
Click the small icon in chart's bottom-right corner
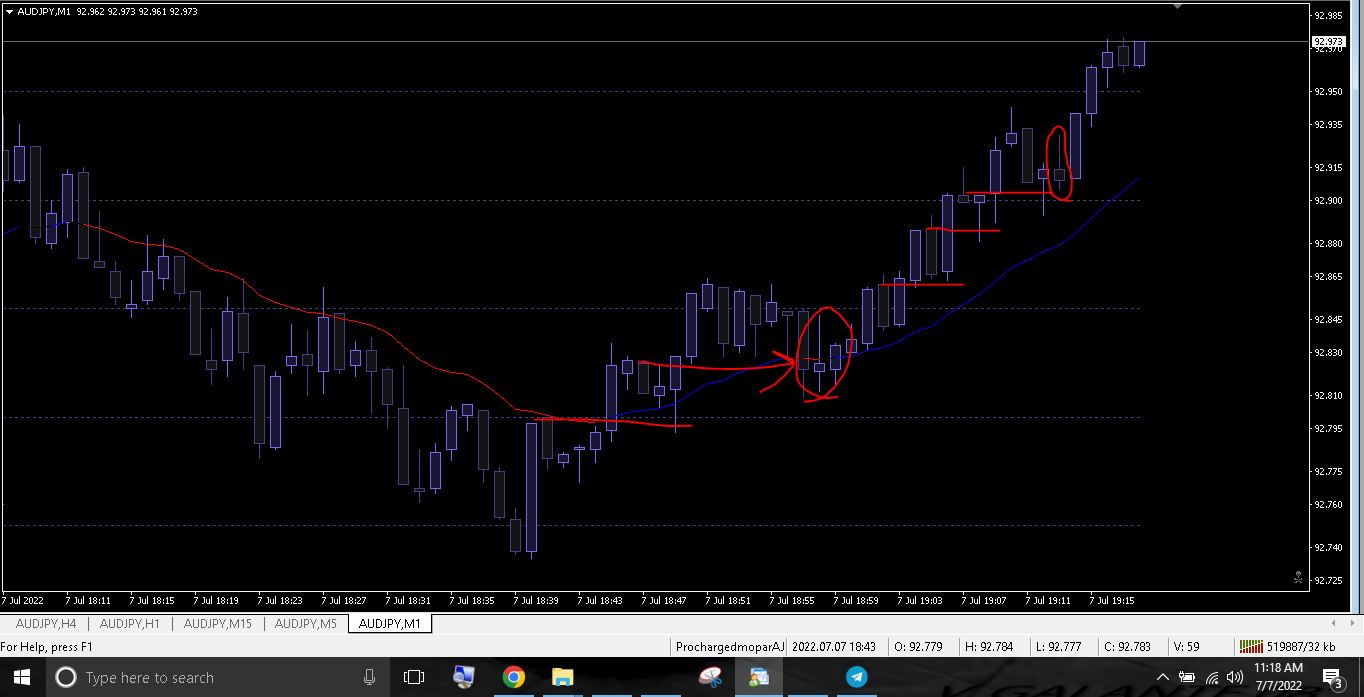tap(1297, 577)
